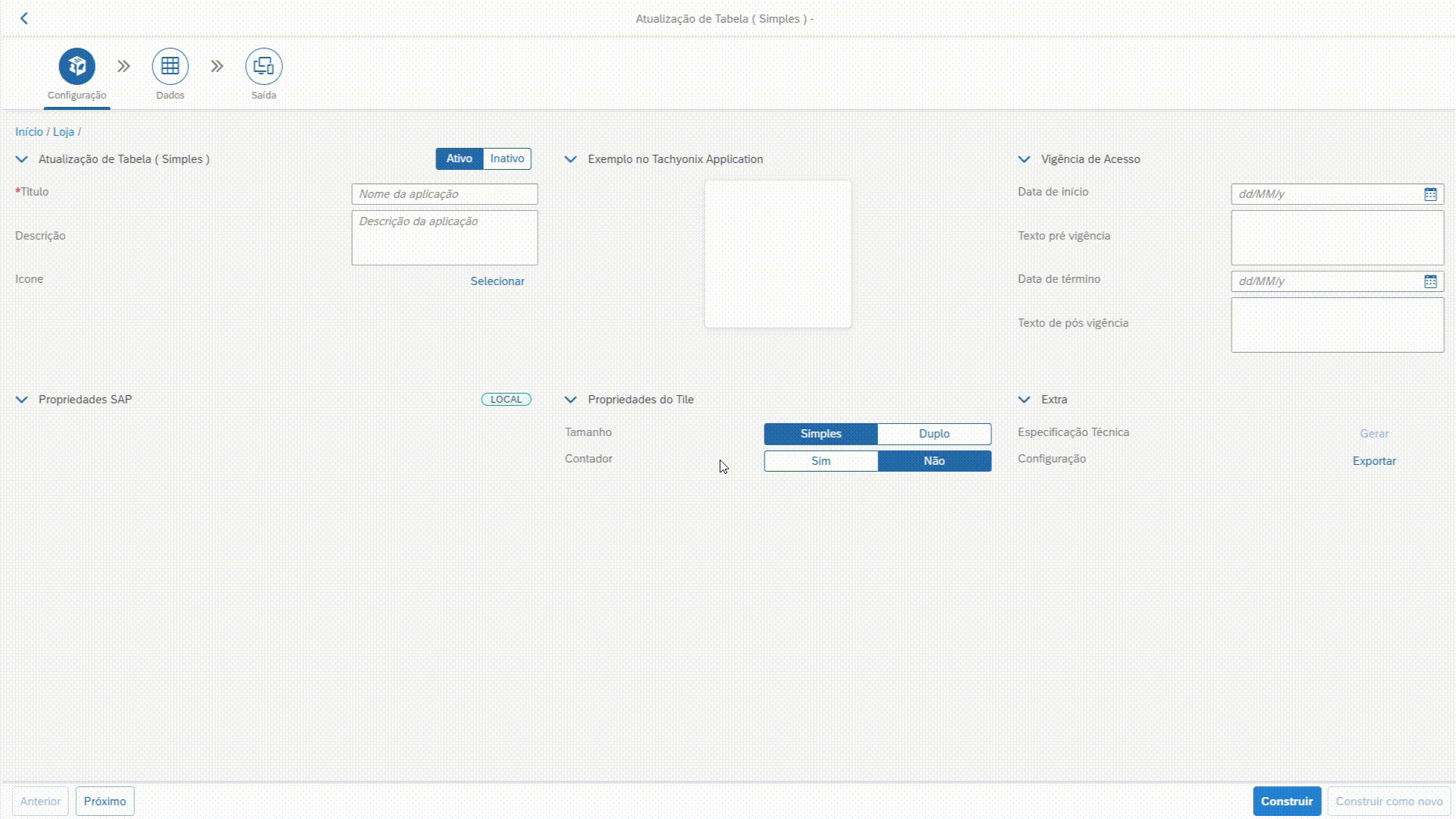The height and width of the screenshot is (819, 1456).
Task: Choose Duplo tile size
Action: tap(934, 434)
